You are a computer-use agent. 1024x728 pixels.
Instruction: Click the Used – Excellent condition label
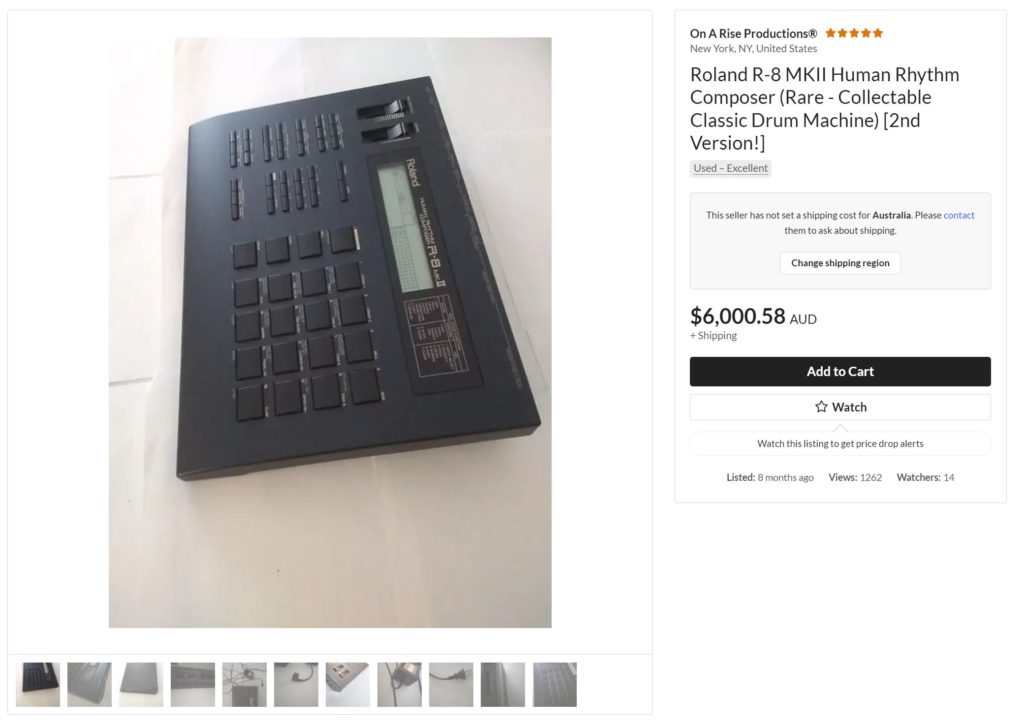click(730, 168)
